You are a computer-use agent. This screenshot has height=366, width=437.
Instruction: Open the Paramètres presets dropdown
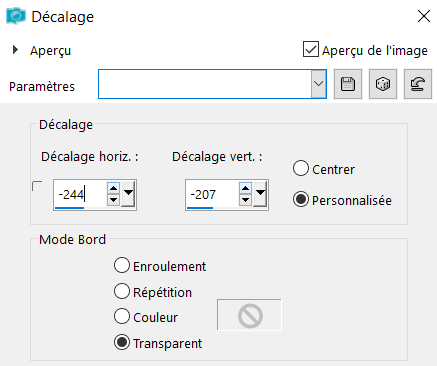click(319, 84)
